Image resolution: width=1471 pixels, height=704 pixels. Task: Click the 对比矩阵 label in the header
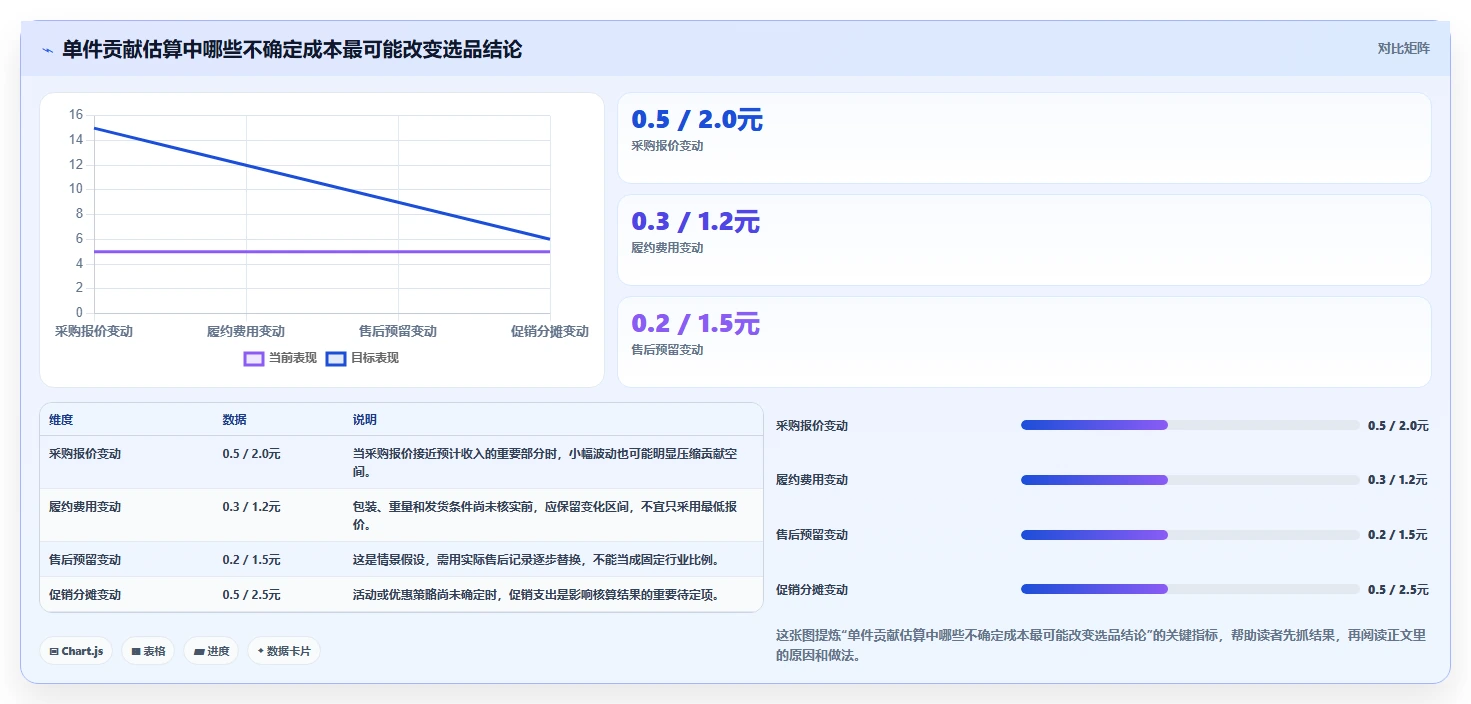pyautogui.click(x=1403, y=48)
